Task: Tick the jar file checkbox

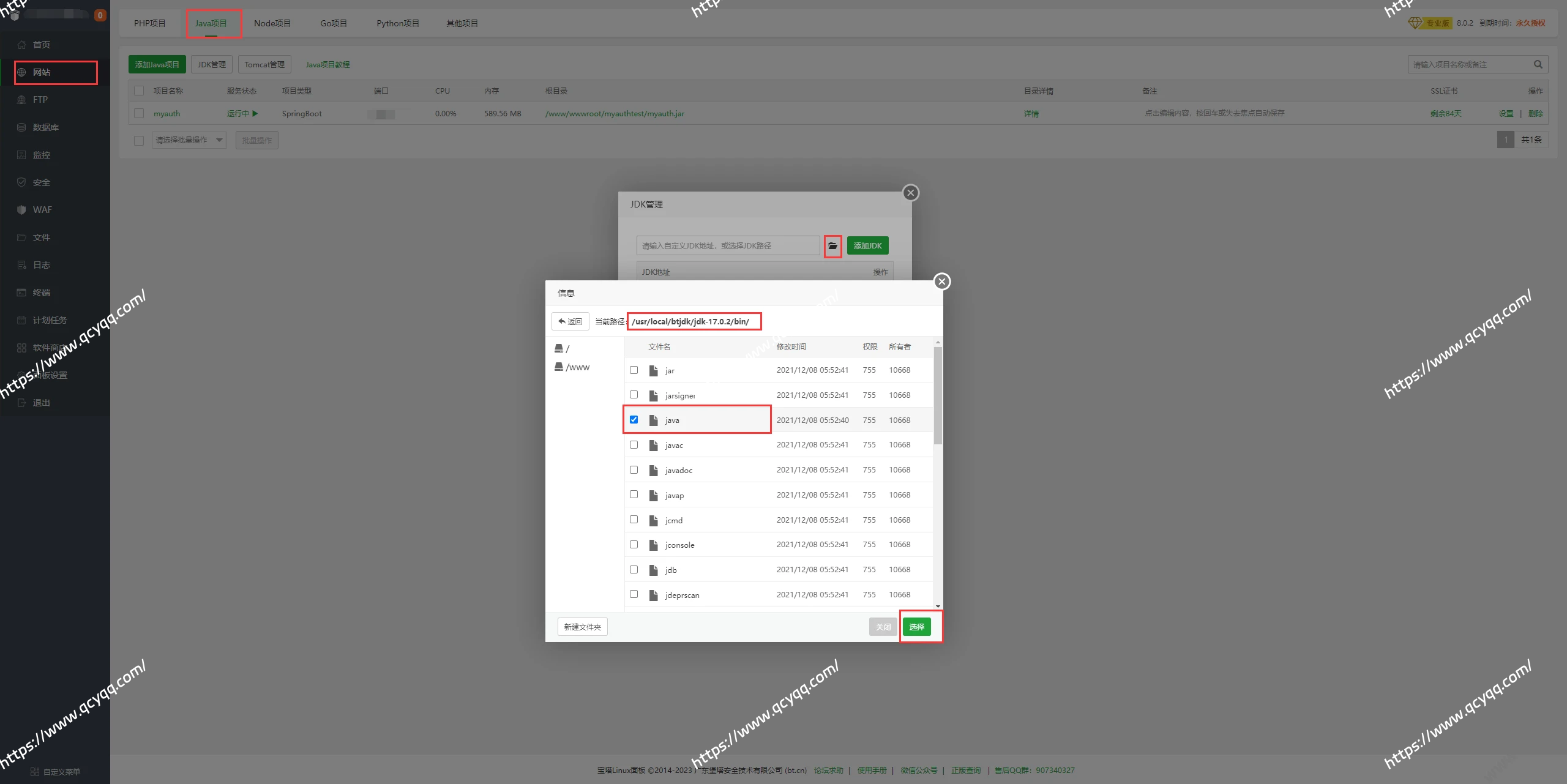Action: tap(634, 370)
